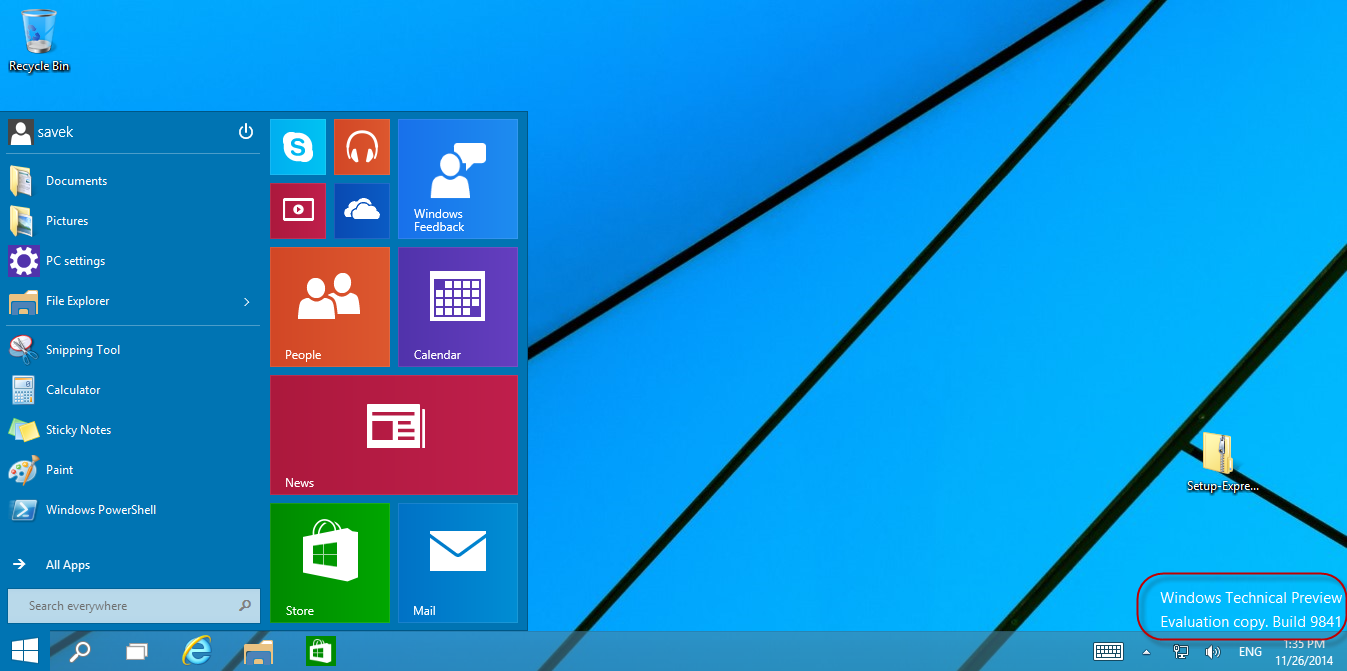Open the People tile

(x=329, y=306)
